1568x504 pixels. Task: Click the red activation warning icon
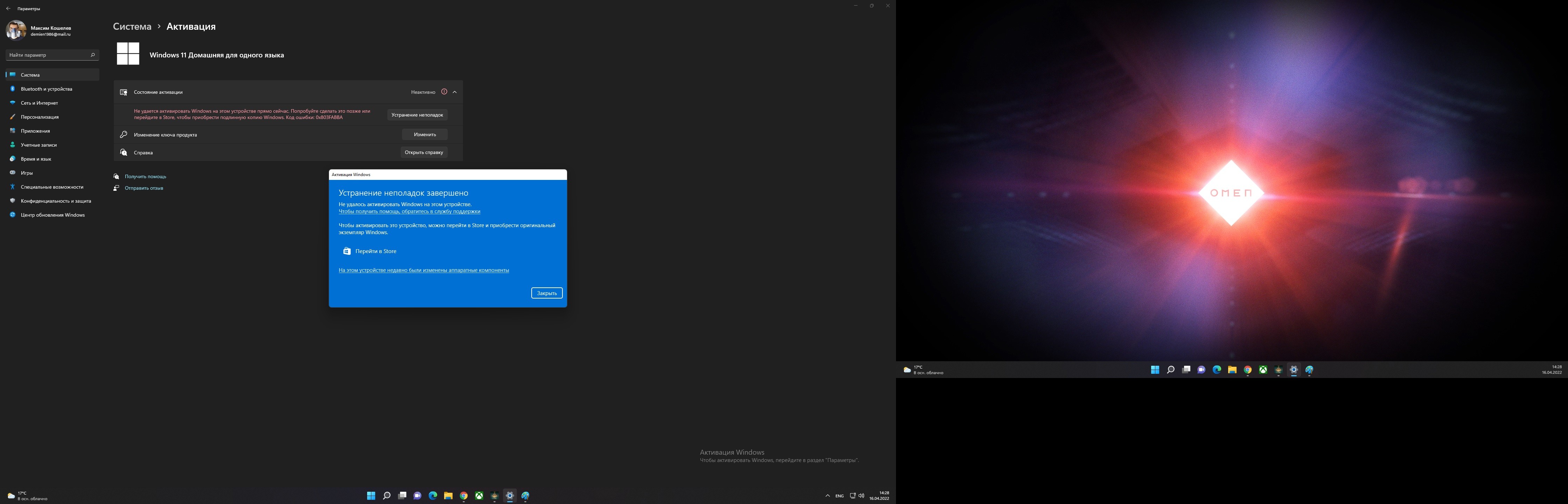tap(444, 92)
